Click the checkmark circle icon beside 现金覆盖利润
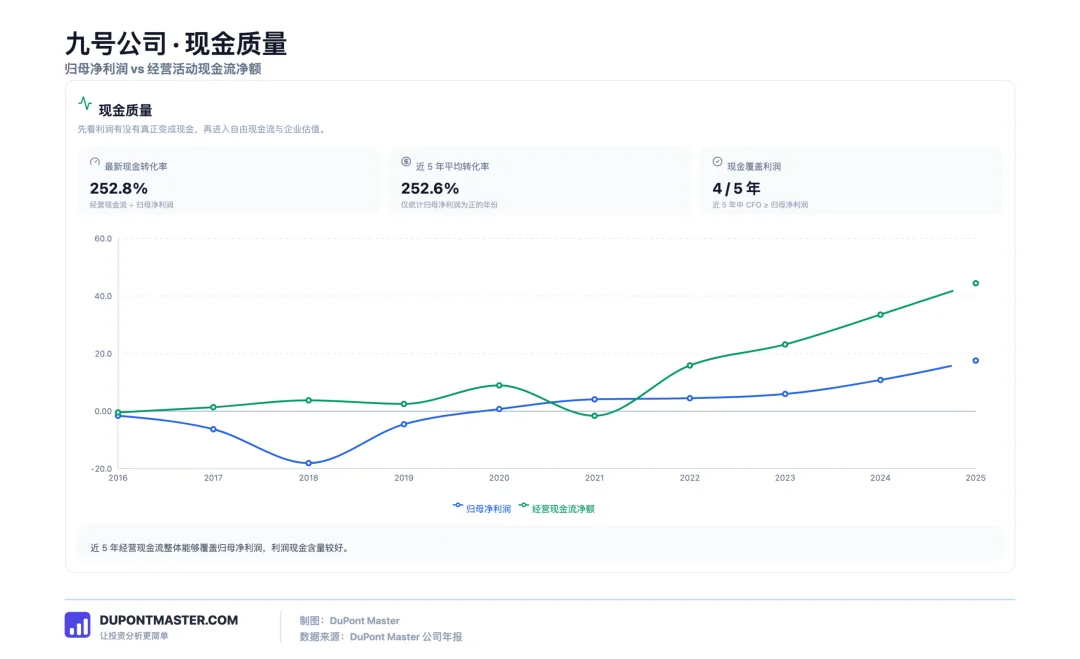 coord(717,162)
